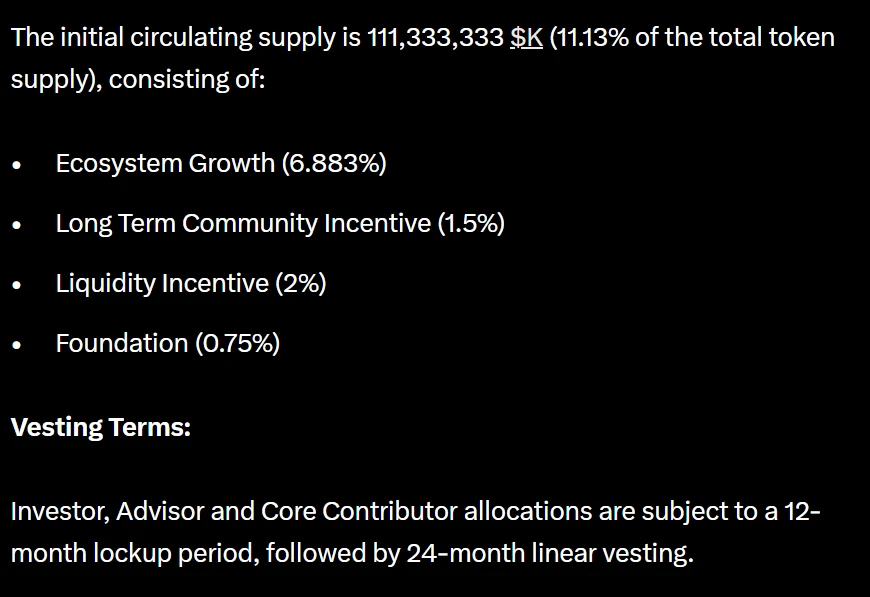870x597 pixels.
Task: Click the bullet before Long Term Community Incentive
Action: (17, 226)
